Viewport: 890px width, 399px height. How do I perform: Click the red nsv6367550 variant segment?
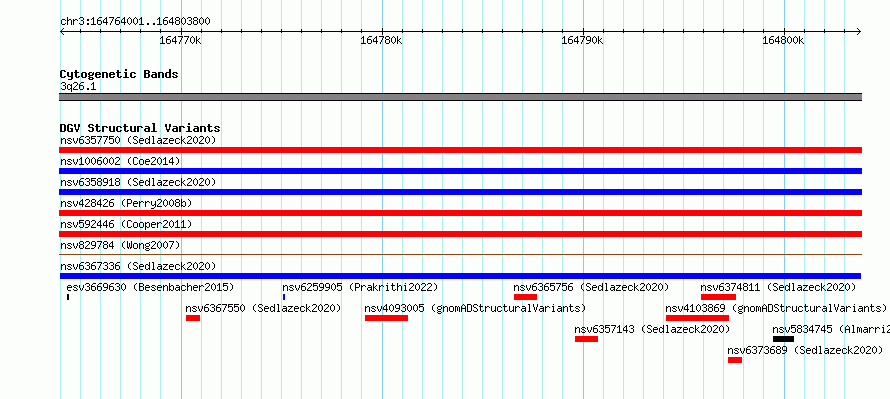point(193,318)
